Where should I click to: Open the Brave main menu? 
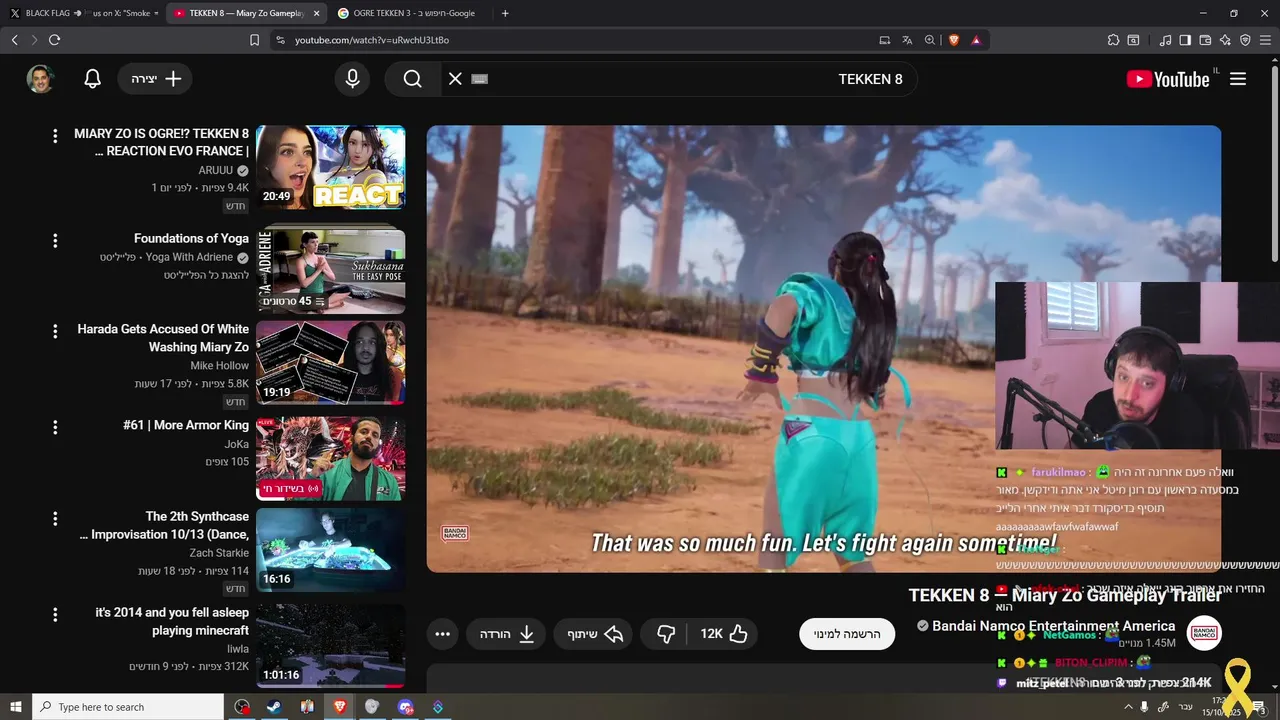1265,40
